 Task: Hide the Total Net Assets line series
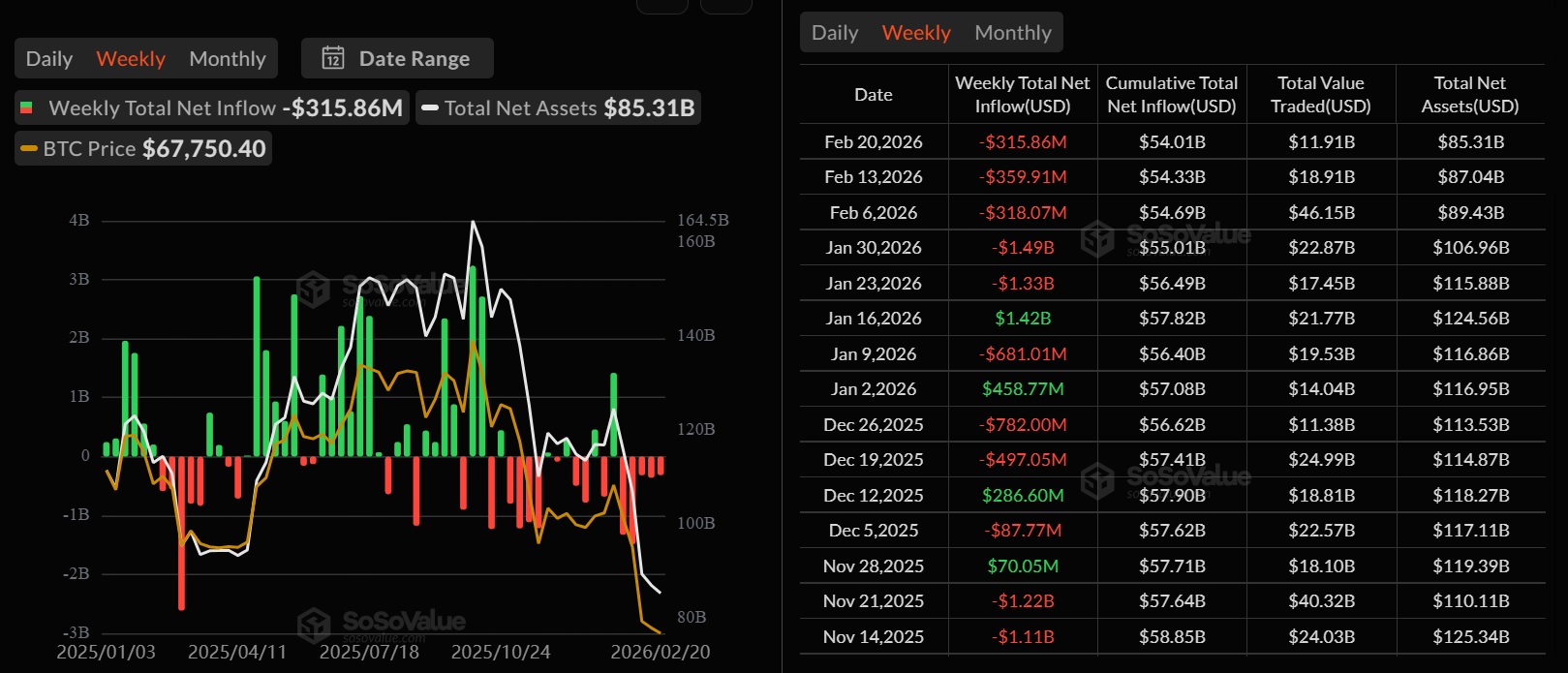point(559,108)
